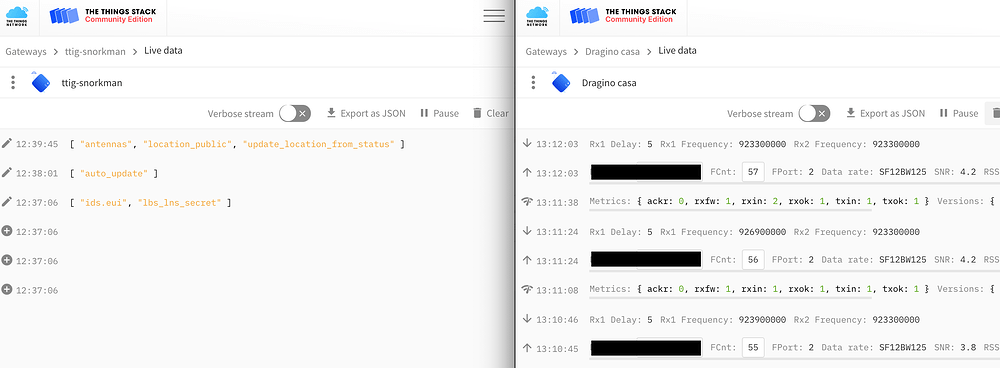The width and height of the screenshot is (1000, 368).
Task: Toggle Verbose stream in Dragino casa window
Action: 814,114
